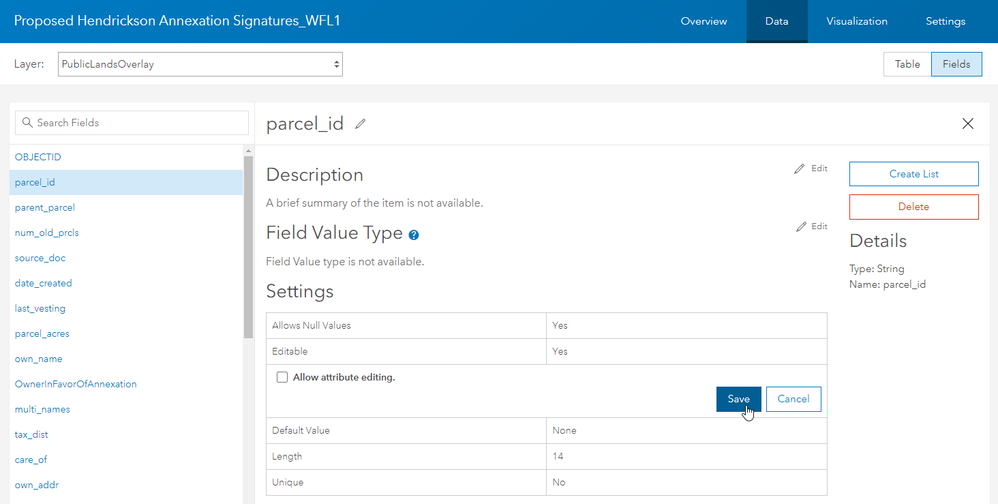This screenshot has width=998, height=504.
Task: Go to the Settings tab
Action: [945, 21]
